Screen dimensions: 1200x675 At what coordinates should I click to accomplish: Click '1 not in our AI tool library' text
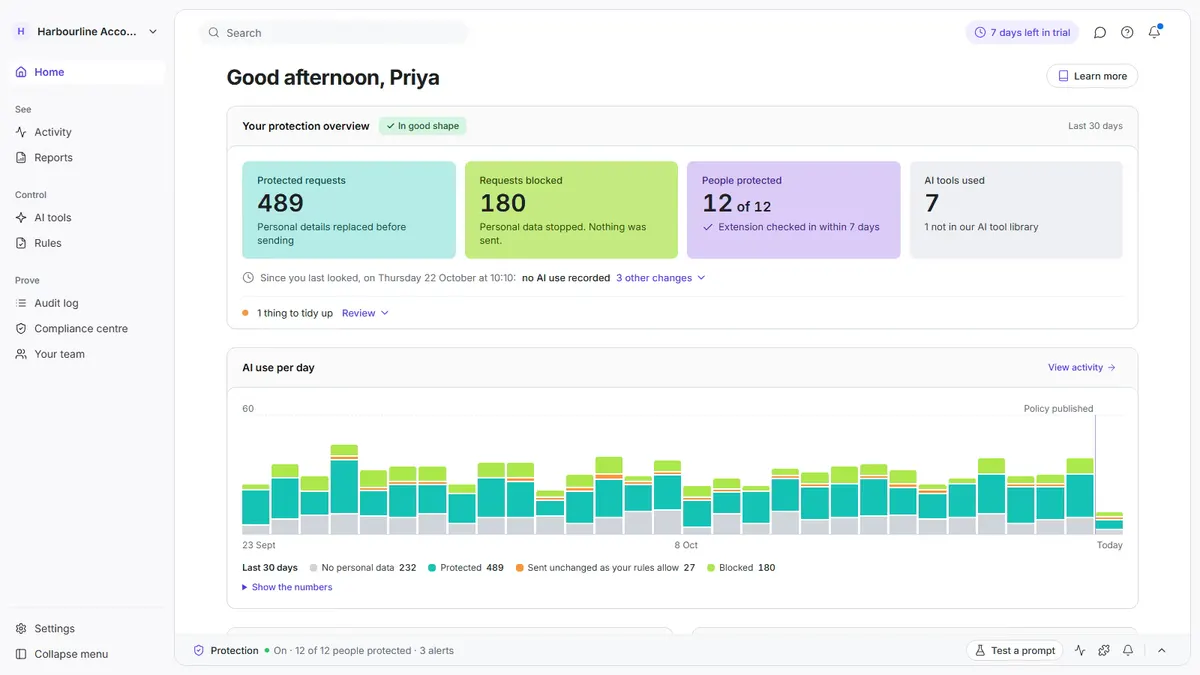point(982,227)
